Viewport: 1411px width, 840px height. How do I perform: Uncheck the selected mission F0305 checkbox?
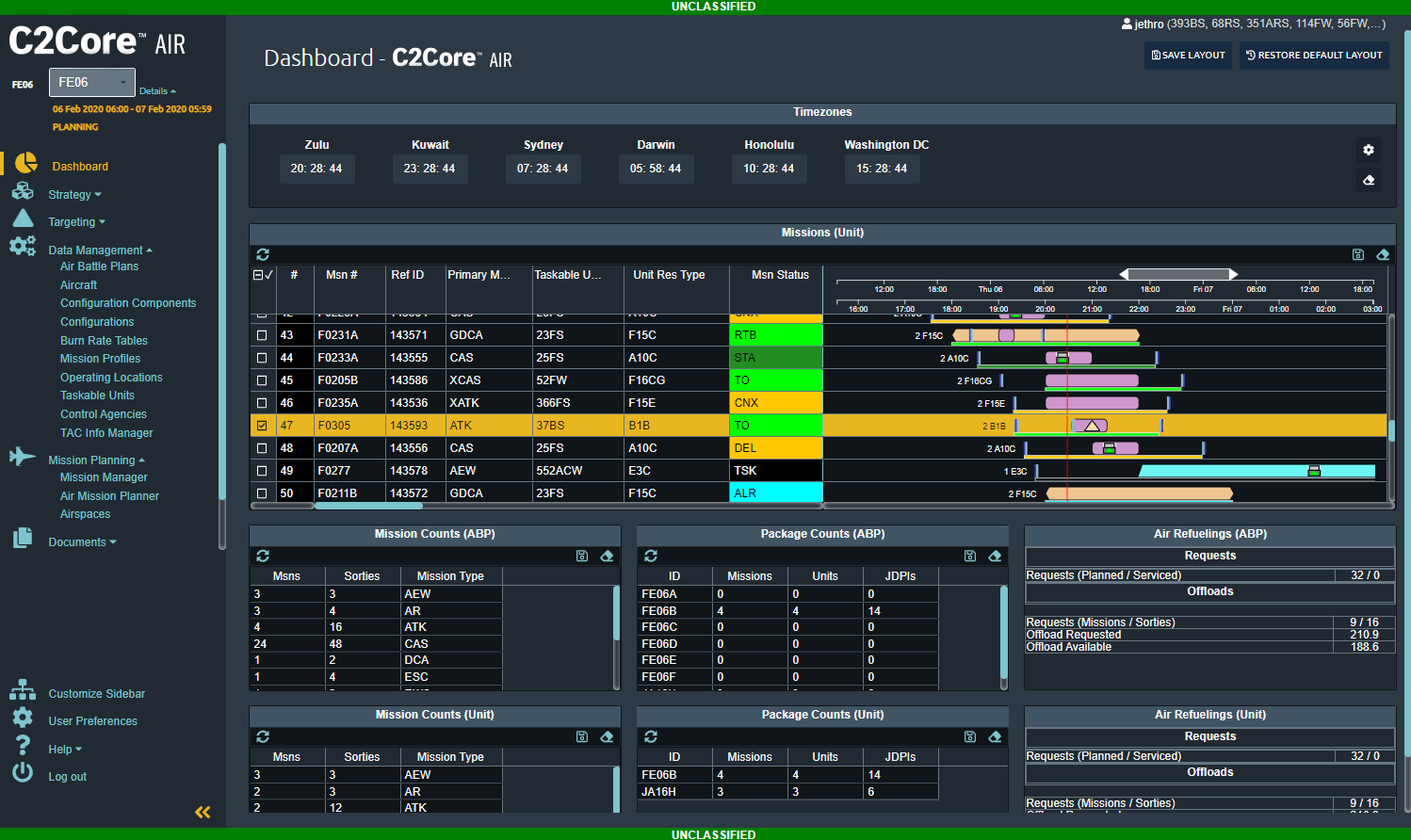[262, 425]
